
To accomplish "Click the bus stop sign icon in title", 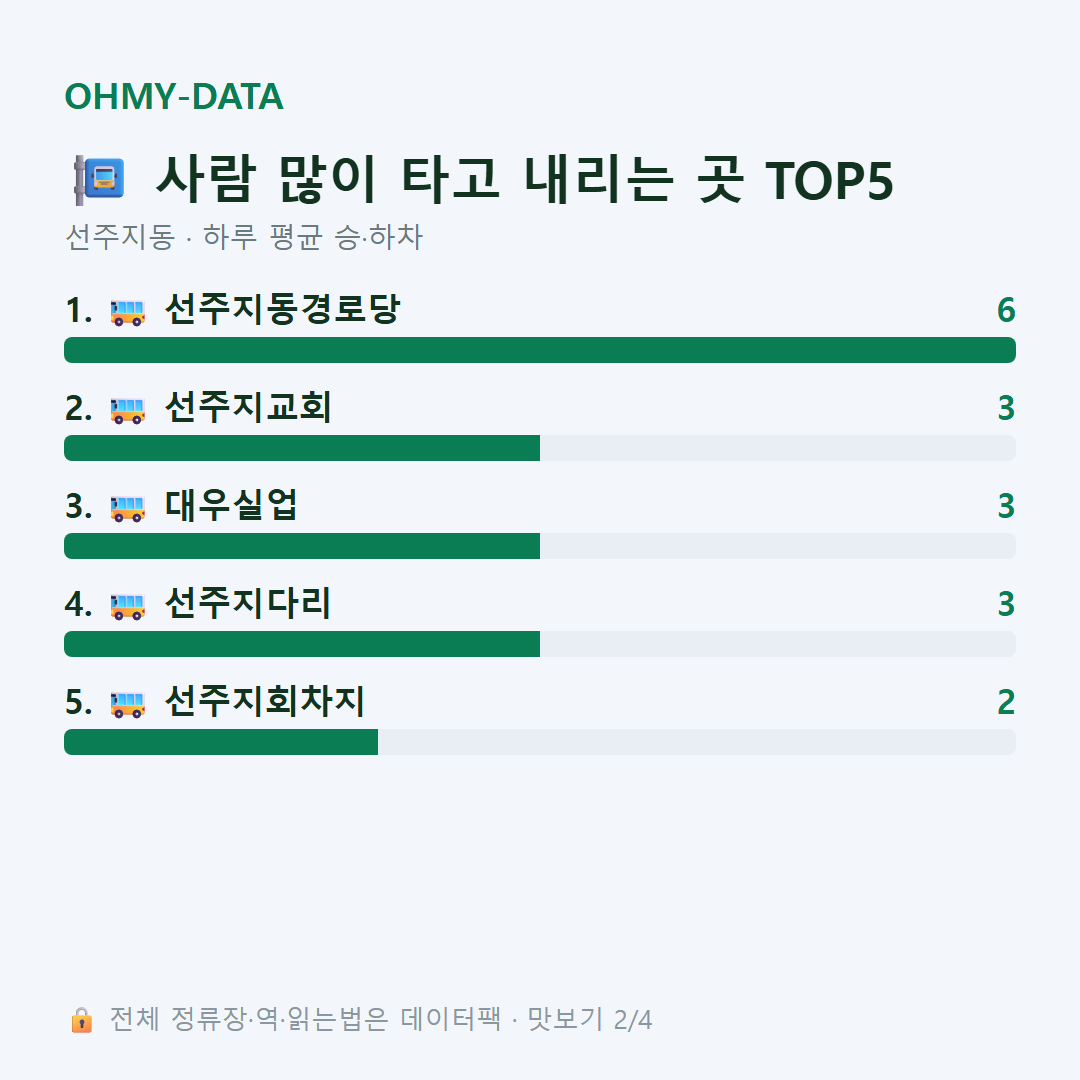I will point(99,180).
